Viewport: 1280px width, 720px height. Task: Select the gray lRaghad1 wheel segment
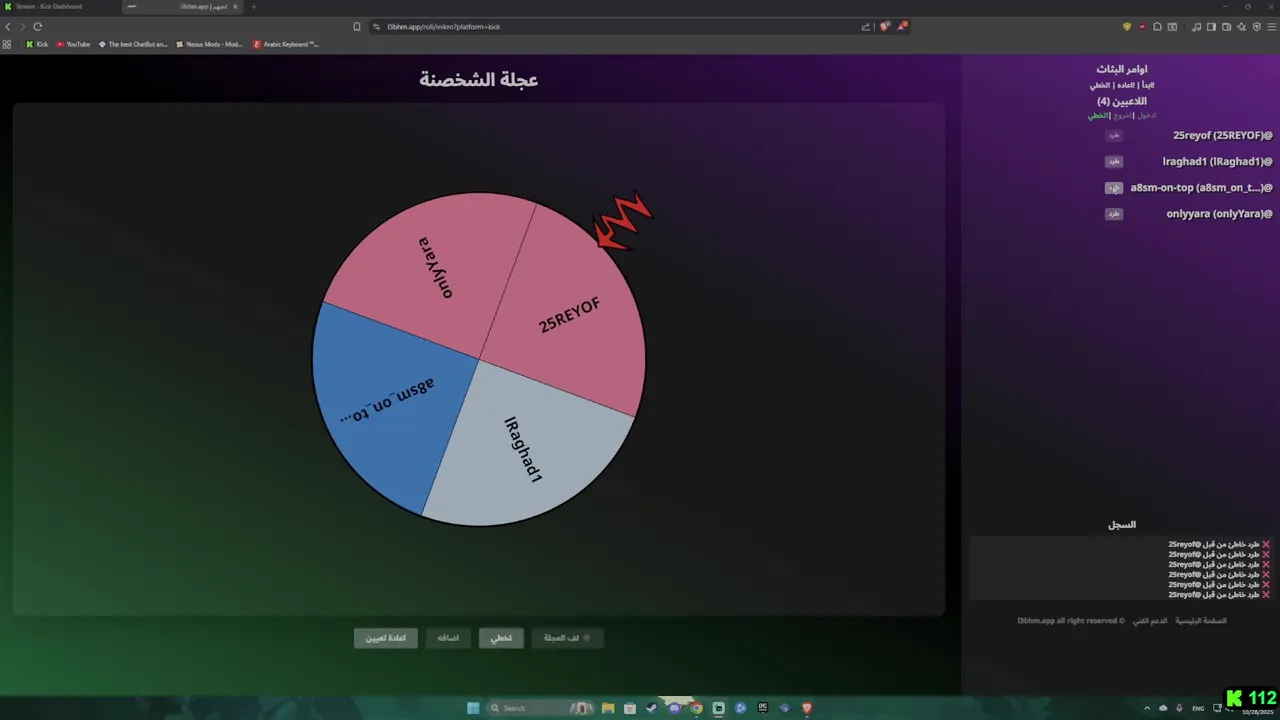525,450
